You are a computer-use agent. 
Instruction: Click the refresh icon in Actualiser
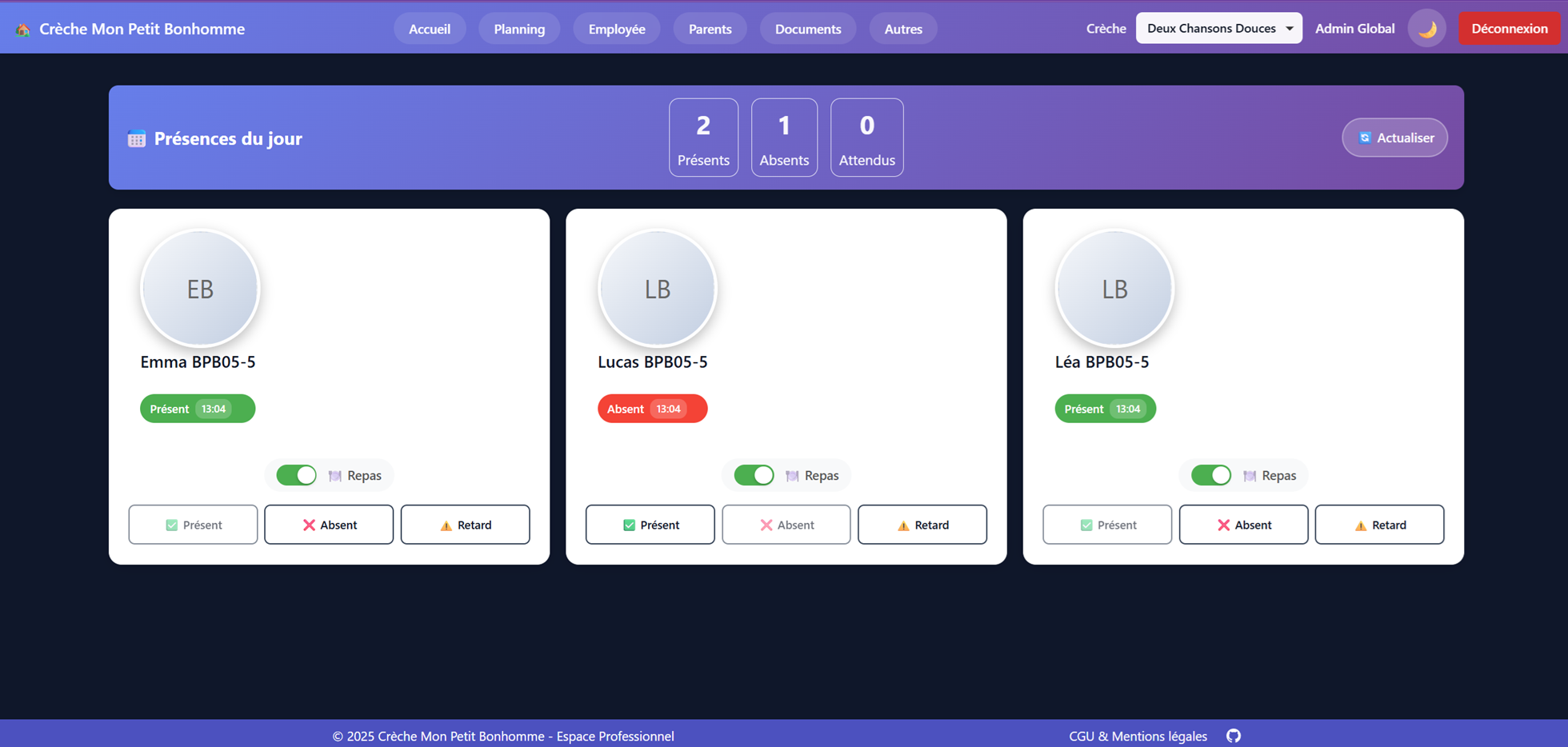1365,138
